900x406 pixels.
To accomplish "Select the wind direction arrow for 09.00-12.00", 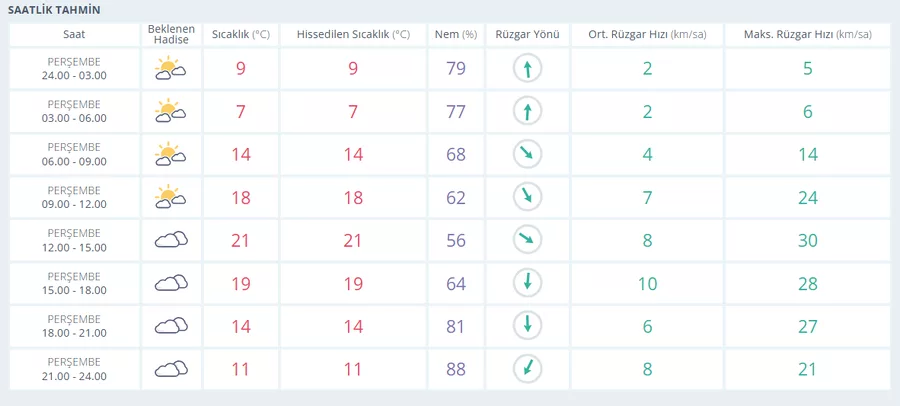I will [527, 197].
